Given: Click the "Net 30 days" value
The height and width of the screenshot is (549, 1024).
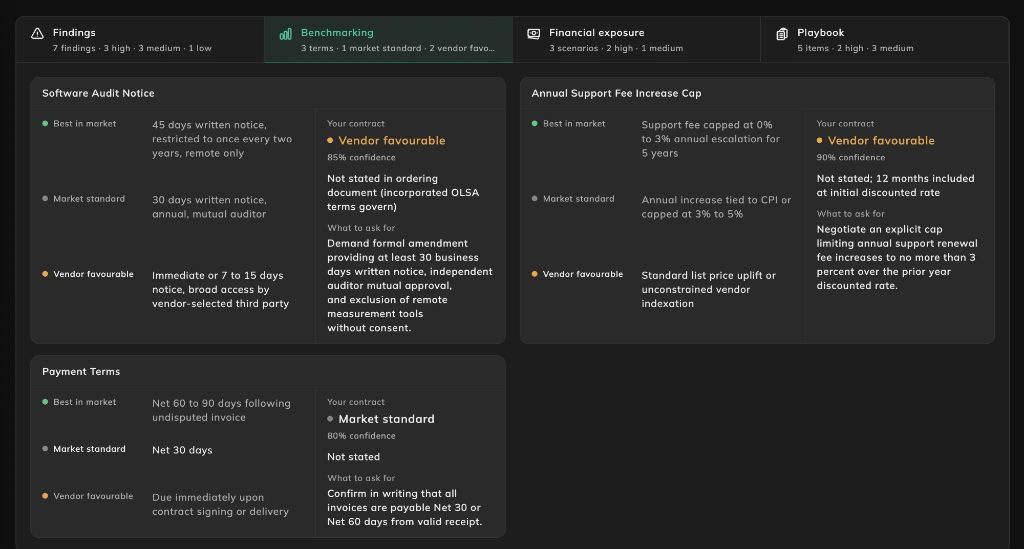Looking at the screenshot, I should [x=182, y=450].
